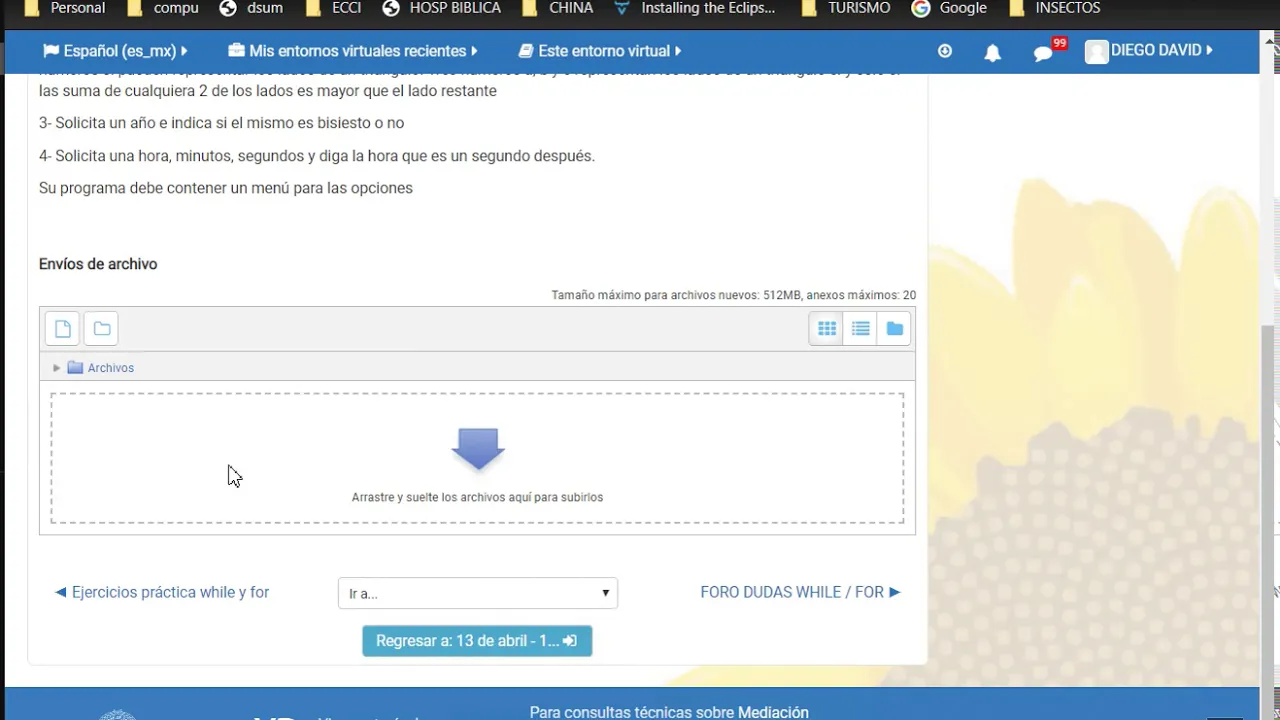This screenshot has height=720, width=1280.
Task: Click the blue upload arrow icon
Action: tap(478, 449)
